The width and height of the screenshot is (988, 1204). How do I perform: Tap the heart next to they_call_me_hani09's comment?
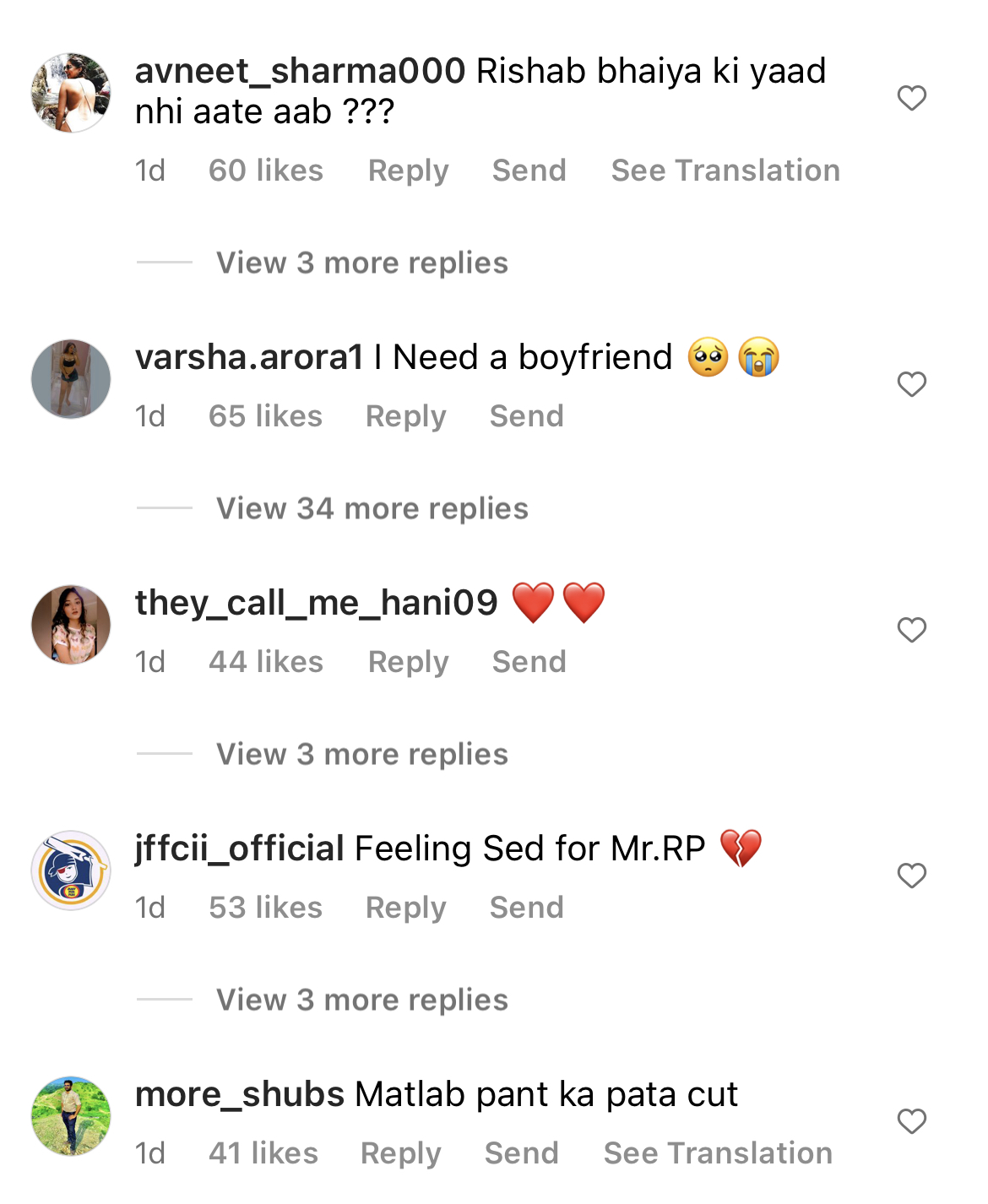[x=913, y=629]
